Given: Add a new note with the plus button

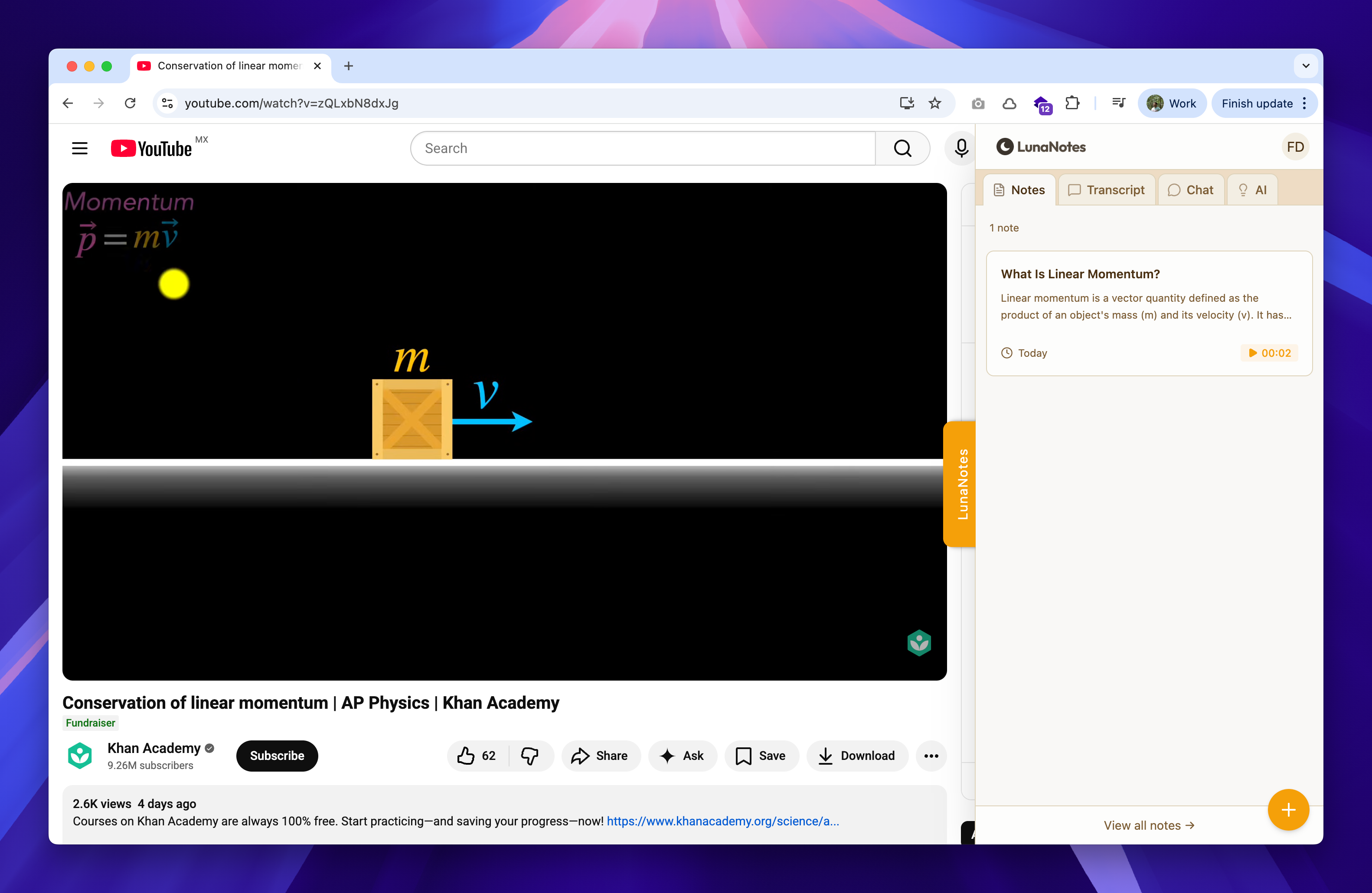Looking at the screenshot, I should pyautogui.click(x=1288, y=809).
